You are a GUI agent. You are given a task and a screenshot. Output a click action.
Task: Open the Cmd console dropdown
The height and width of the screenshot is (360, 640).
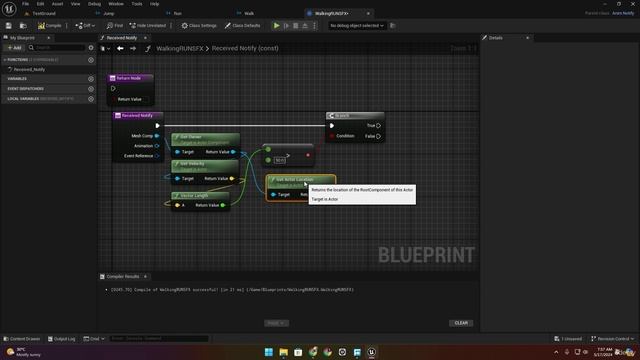coord(94,339)
